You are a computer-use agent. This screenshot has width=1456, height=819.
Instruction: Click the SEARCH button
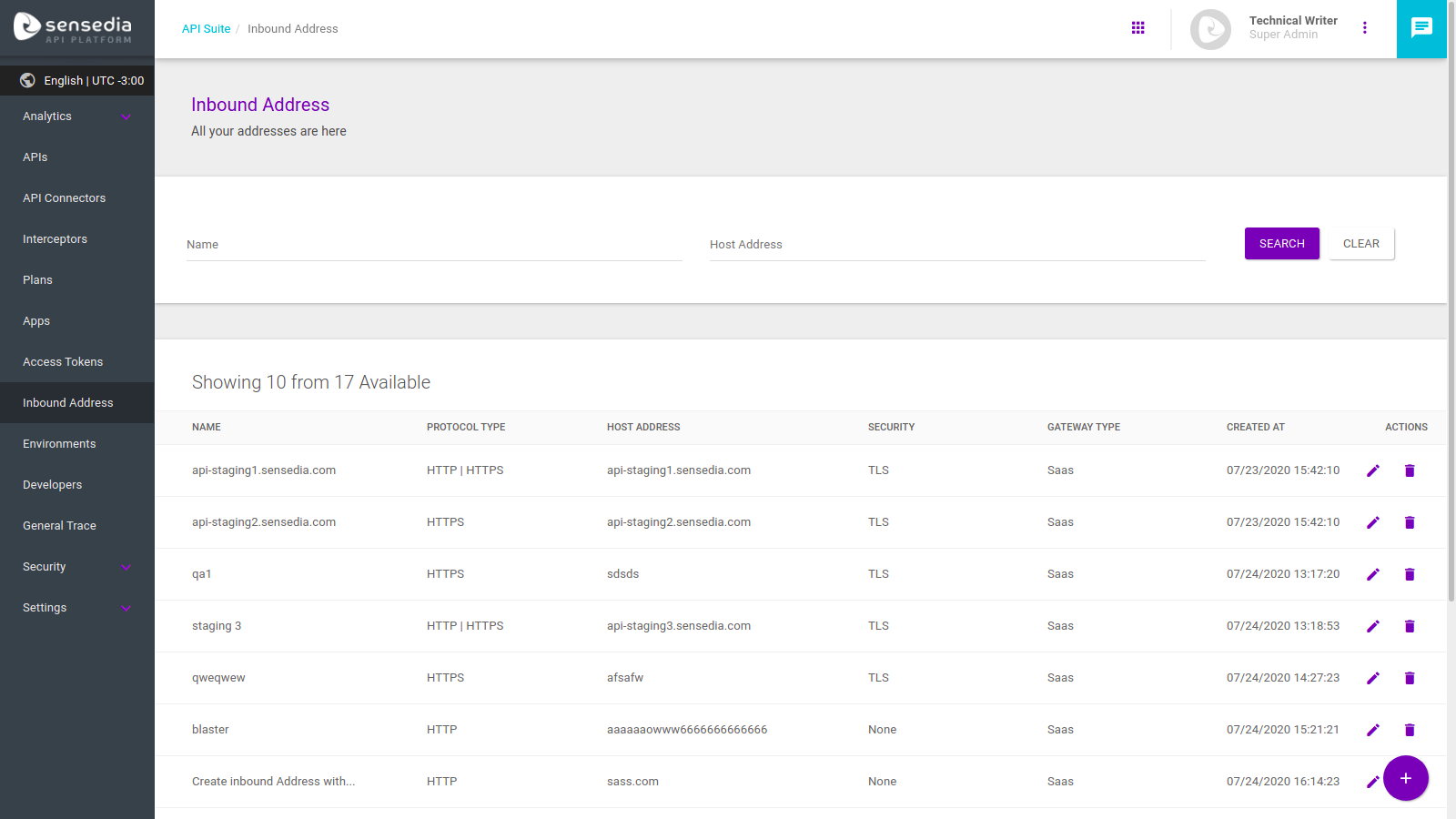pyautogui.click(x=1281, y=243)
